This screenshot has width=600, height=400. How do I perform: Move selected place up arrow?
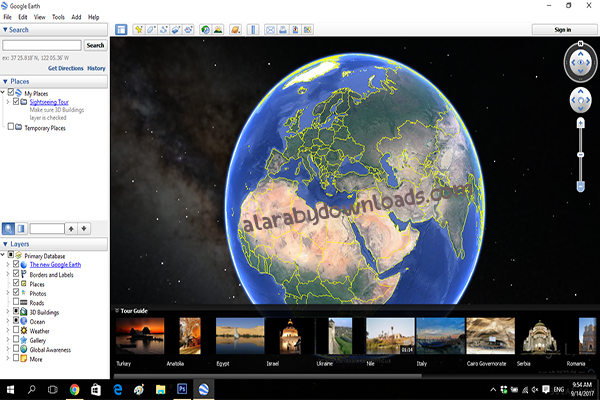click(71, 229)
